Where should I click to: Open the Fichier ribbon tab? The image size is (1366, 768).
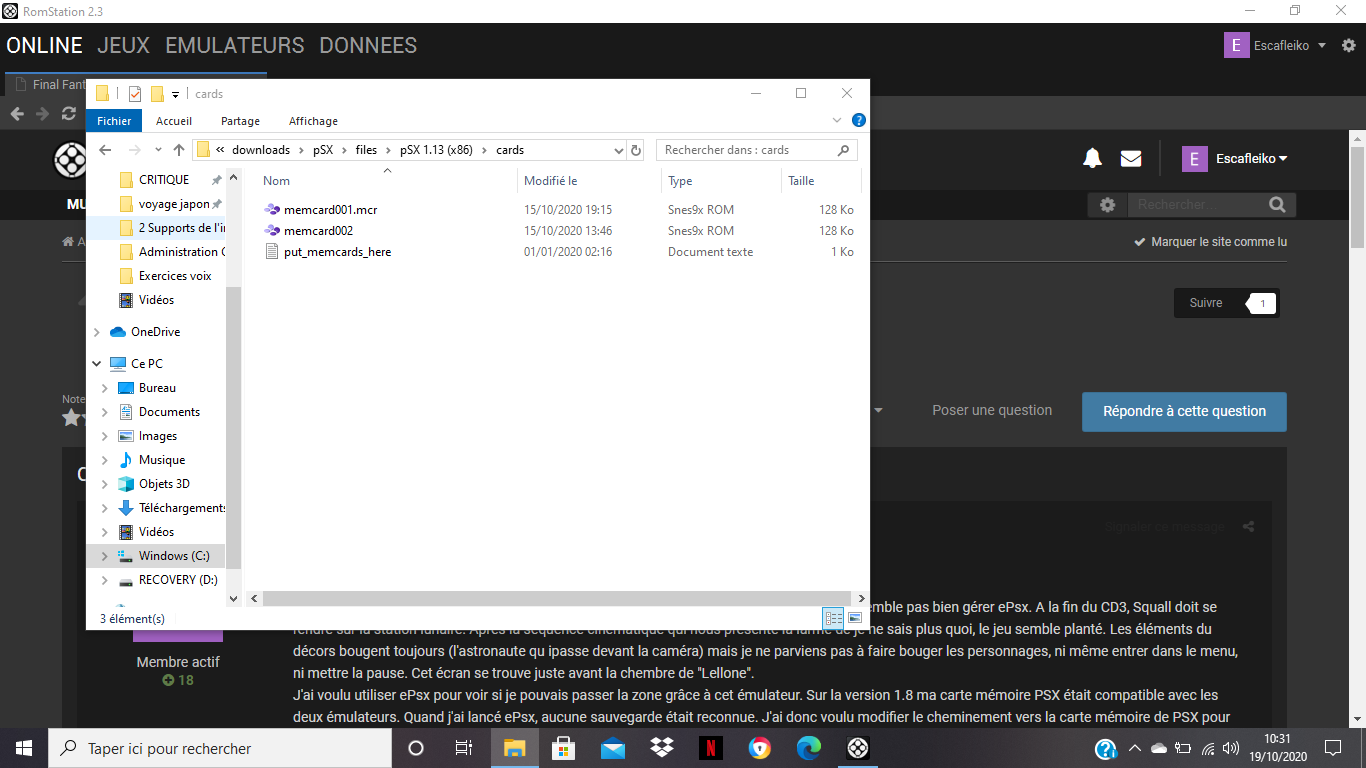pos(114,120)
